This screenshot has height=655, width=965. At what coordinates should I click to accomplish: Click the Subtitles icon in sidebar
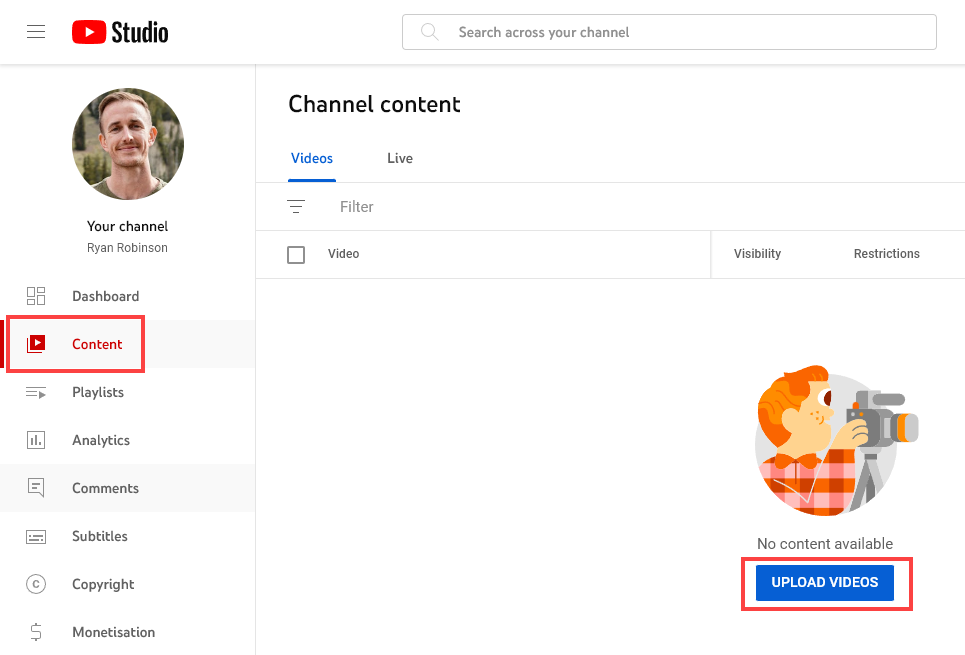36,536
